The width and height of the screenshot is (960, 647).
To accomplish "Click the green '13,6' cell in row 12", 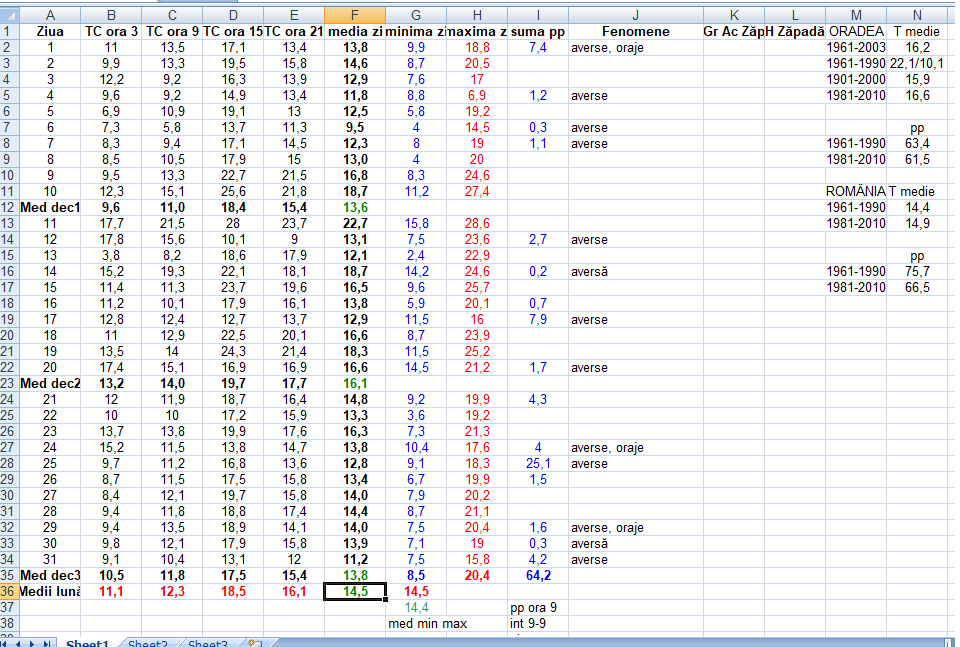I will pyautogui.click(x=354, y=208).
